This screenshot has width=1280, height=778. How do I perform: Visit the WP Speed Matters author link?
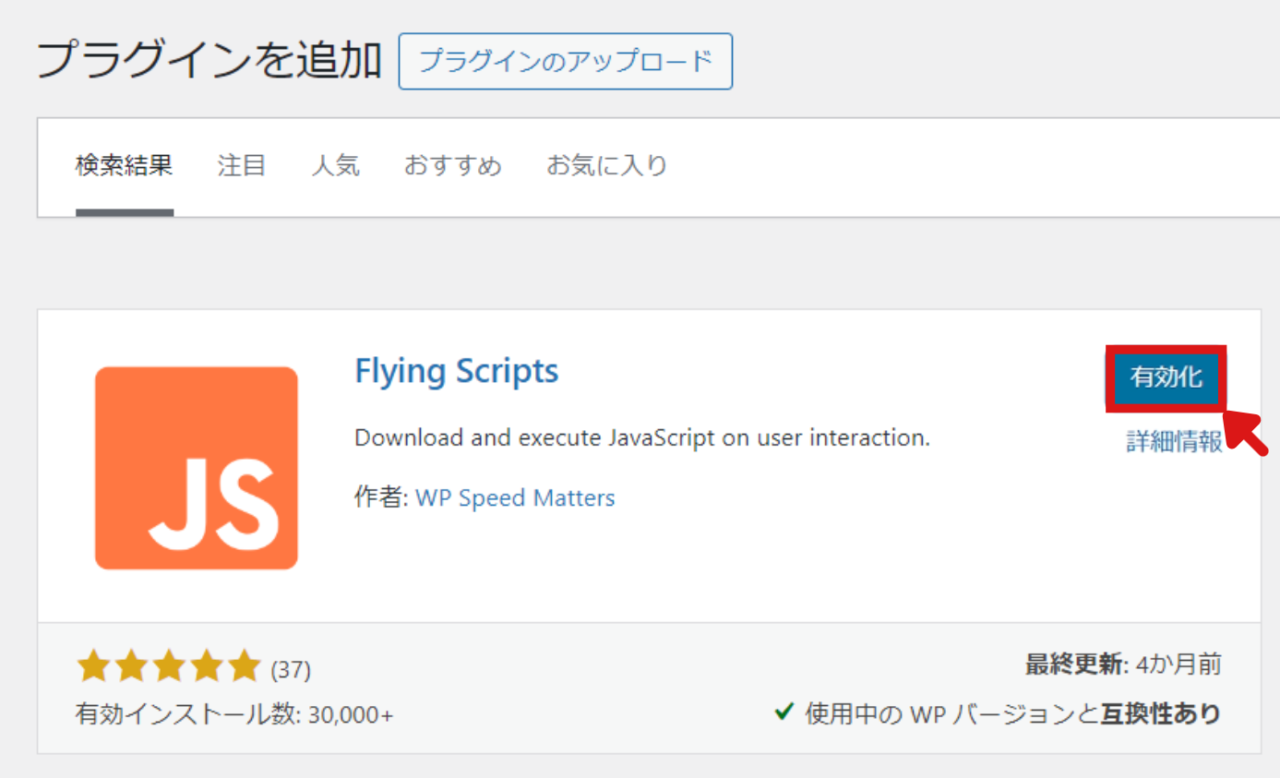[515, 497]
